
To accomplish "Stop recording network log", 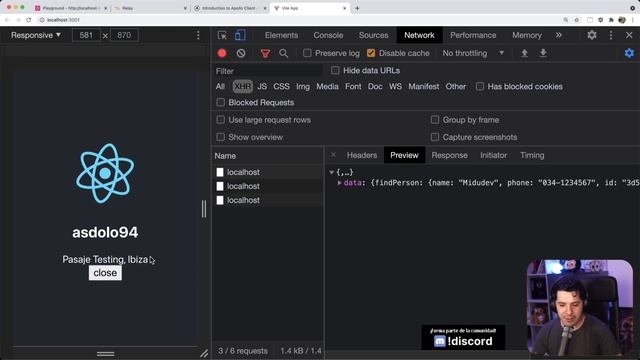I will (x=222, y=53).
